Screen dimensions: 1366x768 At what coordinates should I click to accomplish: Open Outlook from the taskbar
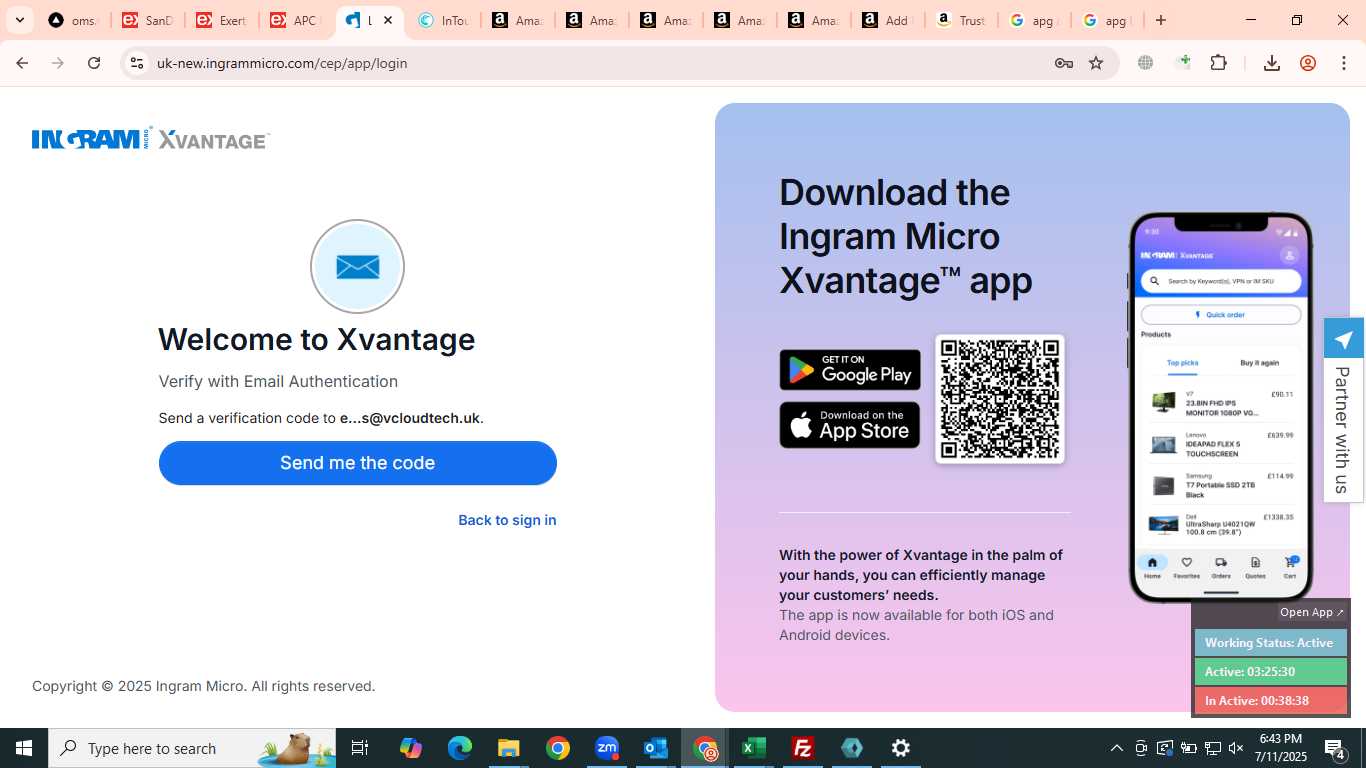(656, 748)
